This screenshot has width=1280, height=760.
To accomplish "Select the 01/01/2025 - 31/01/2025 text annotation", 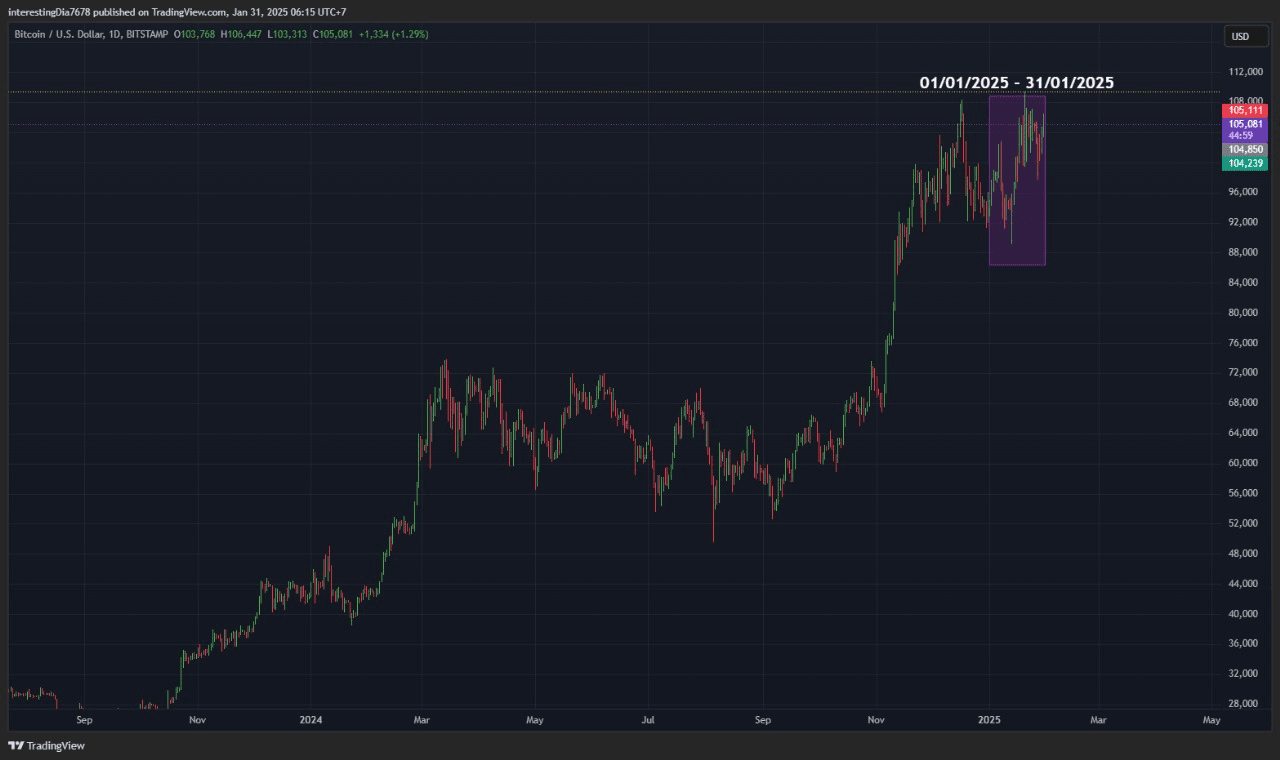I will point(1016,82).
